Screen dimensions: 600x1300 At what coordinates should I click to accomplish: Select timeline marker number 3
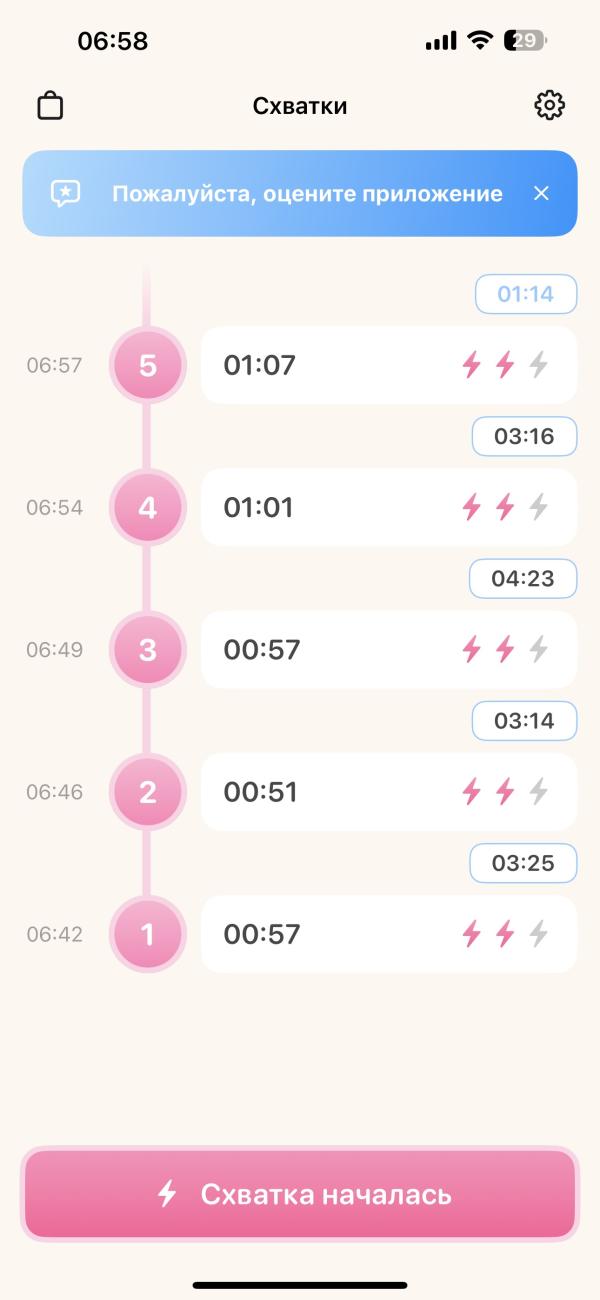point(148,650)
